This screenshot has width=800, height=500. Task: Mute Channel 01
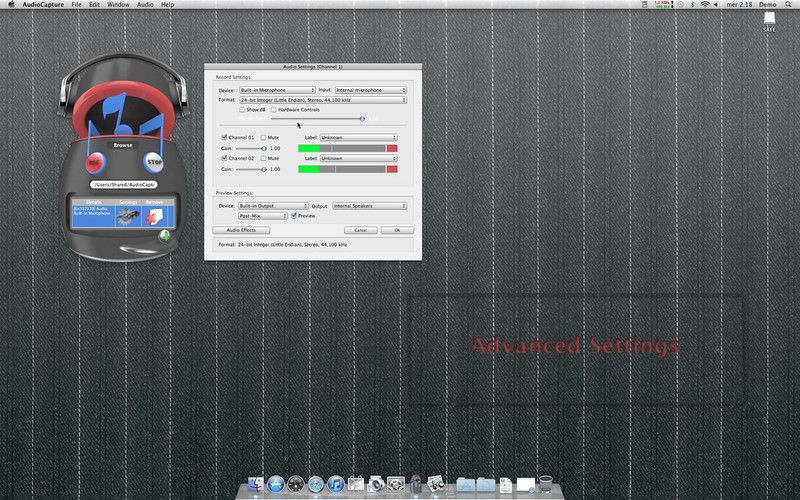[263, 138]
